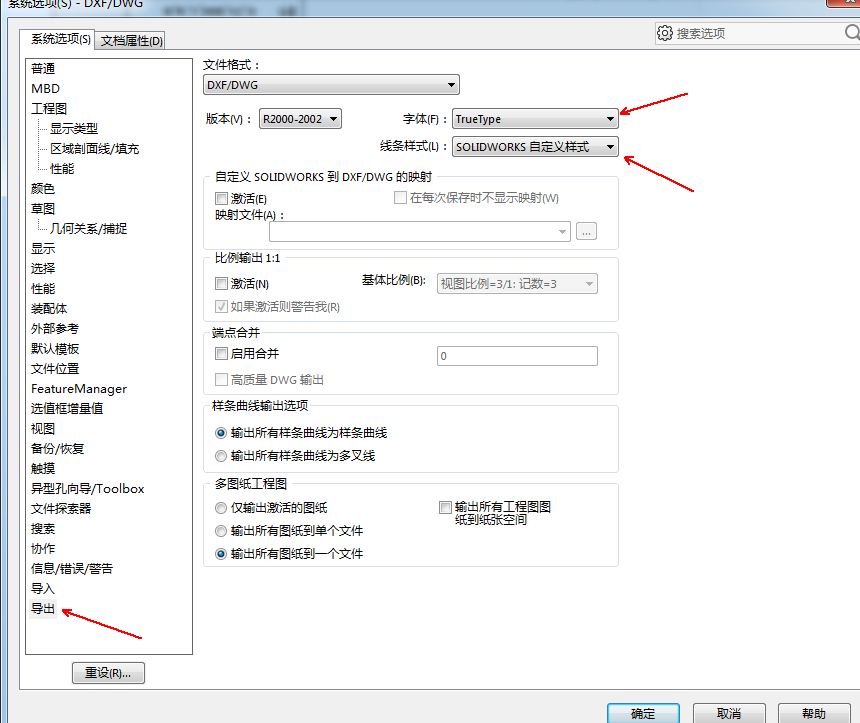Image resolution: width=860 pixels, height=723 pixels.
Task: Select 视图 in options list
Action: [43, 429]
